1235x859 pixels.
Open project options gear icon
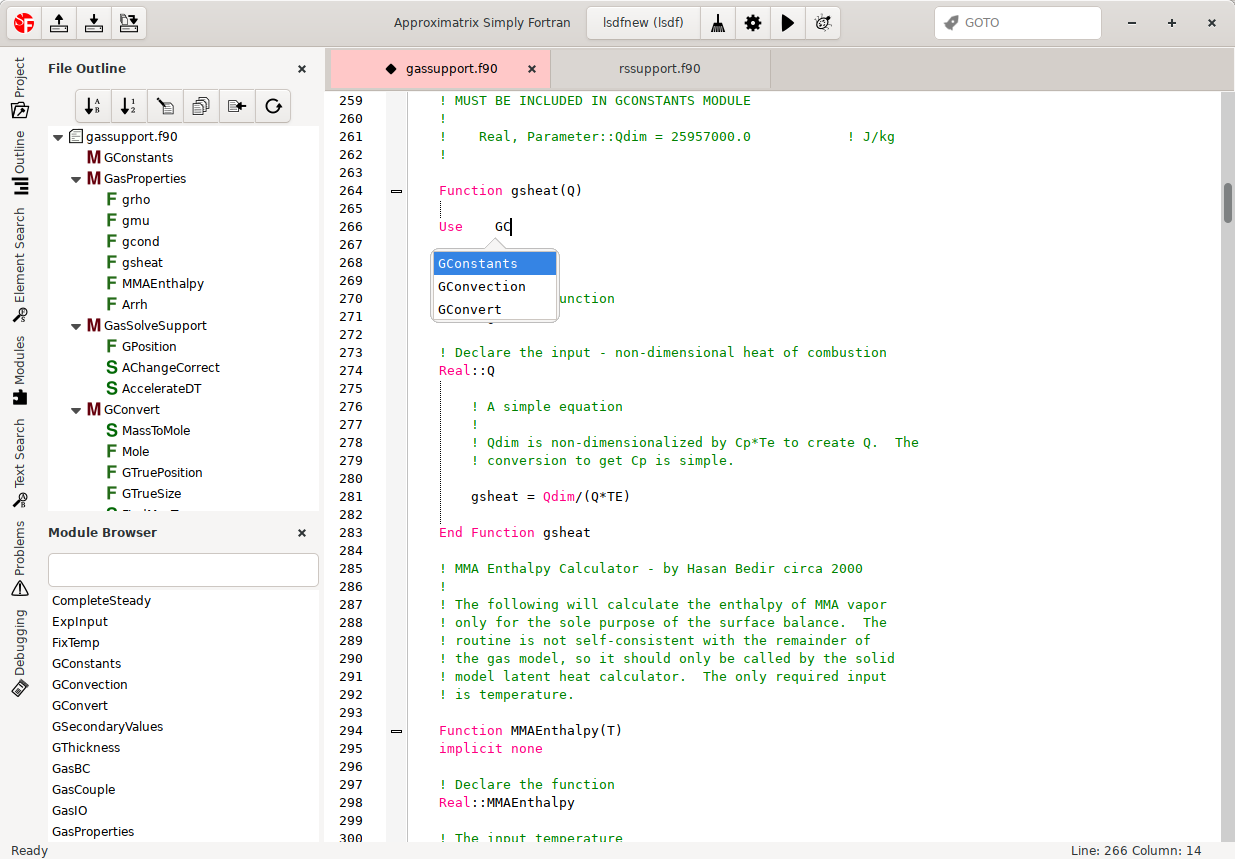tap(752, 23)
